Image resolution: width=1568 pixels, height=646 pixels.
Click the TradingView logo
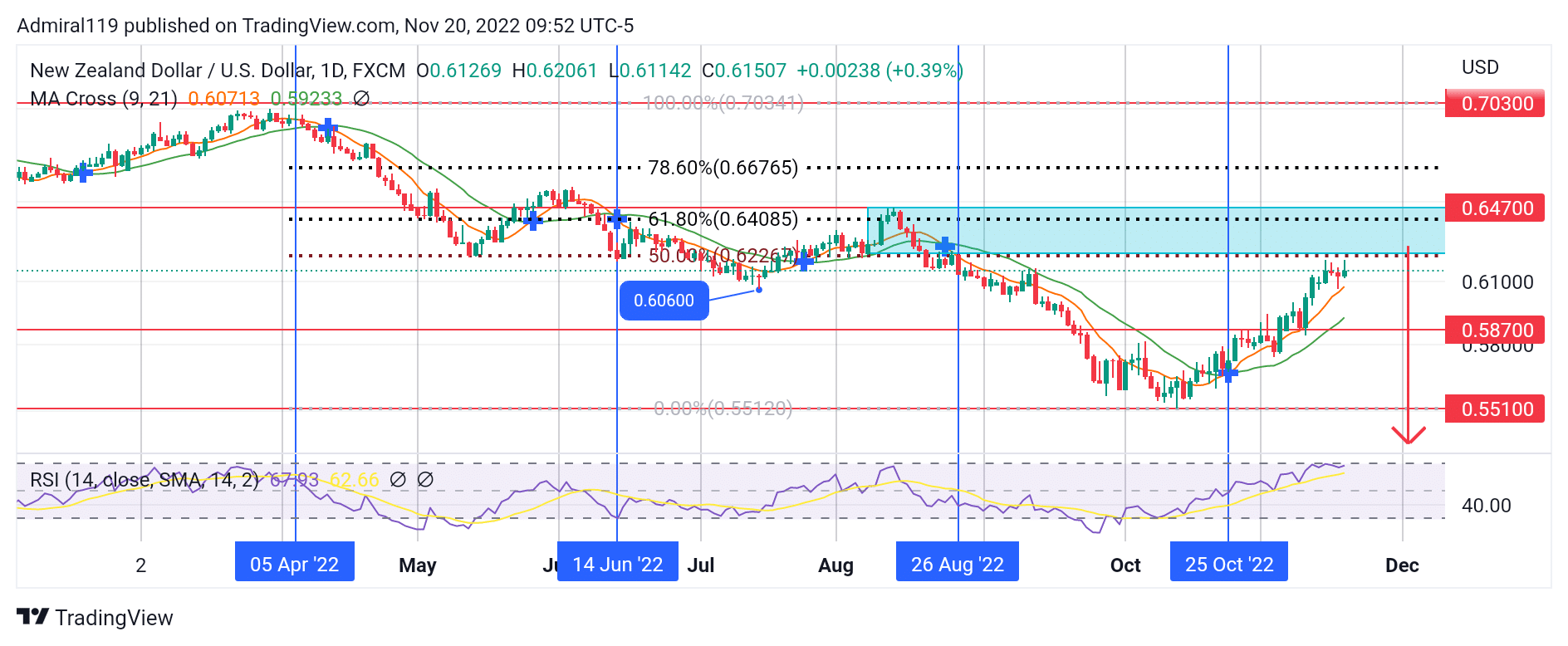click(x=33, y=617)
